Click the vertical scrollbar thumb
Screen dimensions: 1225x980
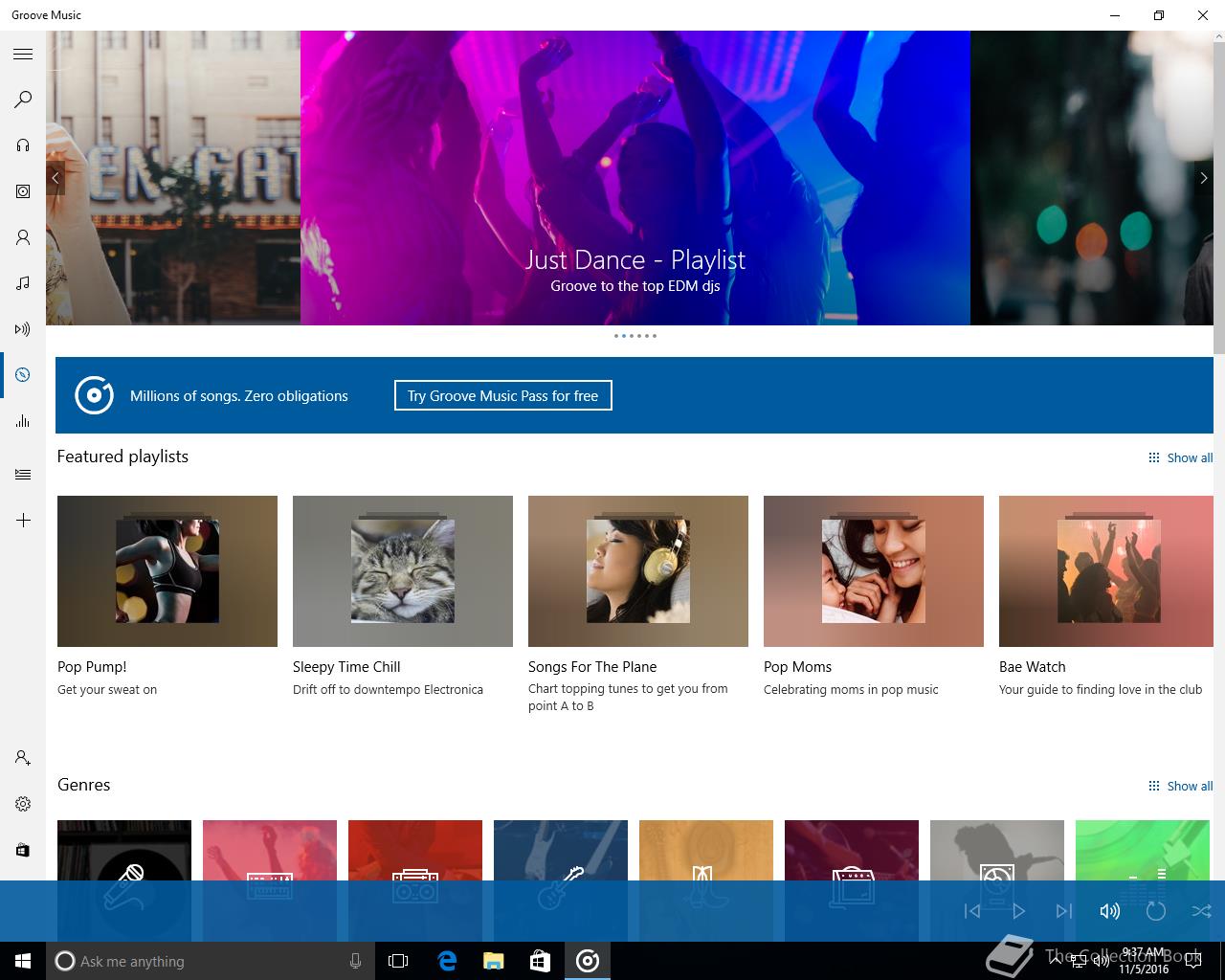click(1219, 198)
